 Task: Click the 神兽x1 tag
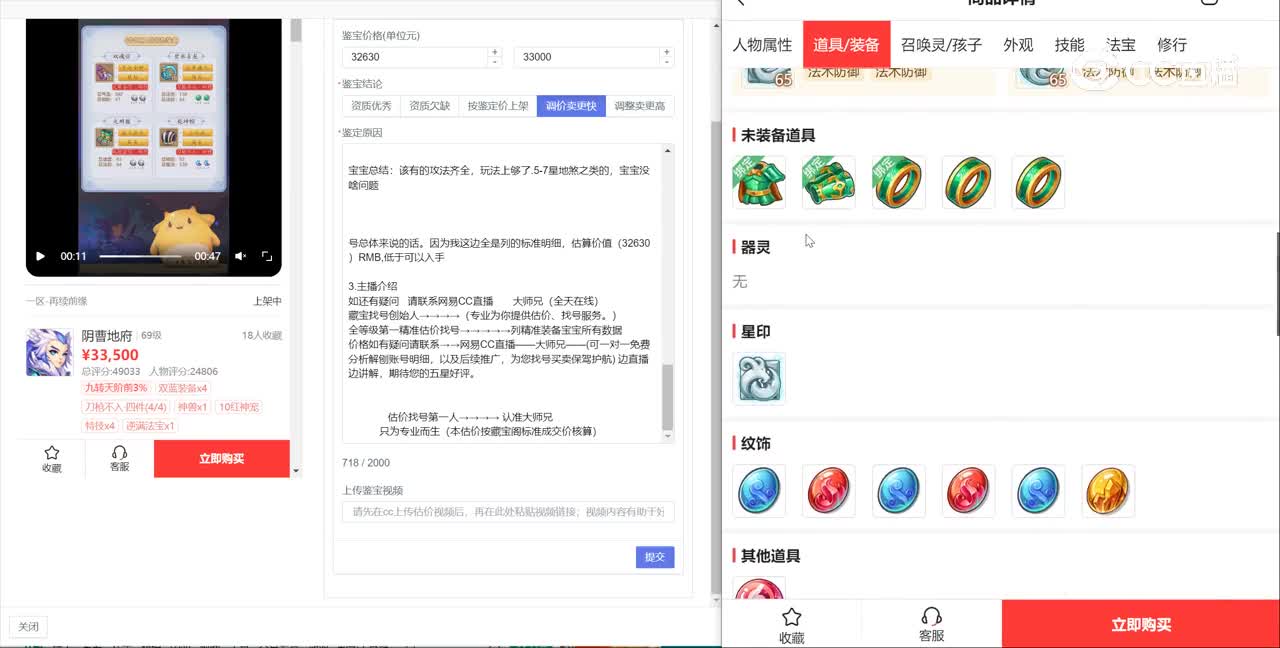point(192,407)
